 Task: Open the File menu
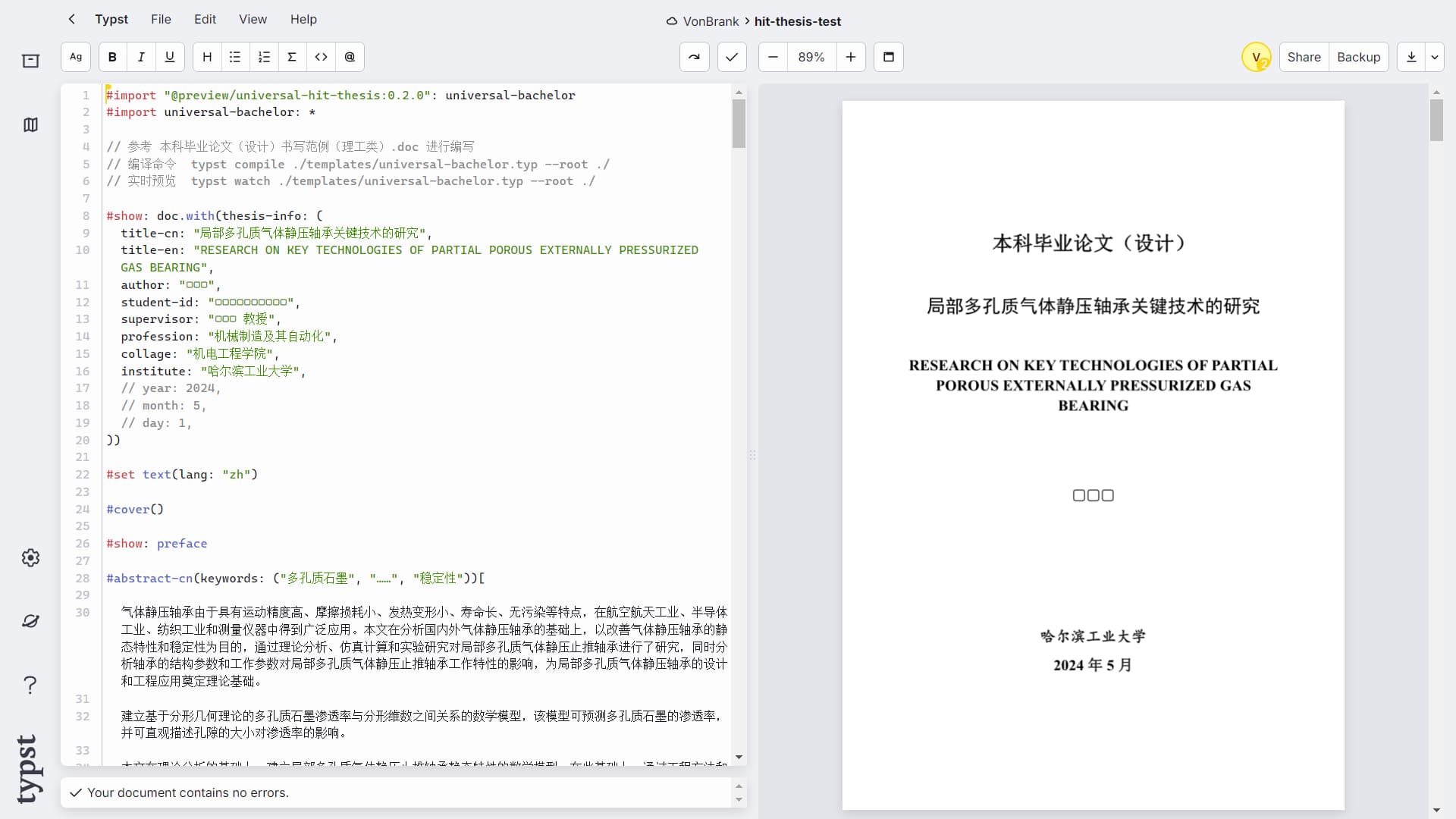(161, 19)
